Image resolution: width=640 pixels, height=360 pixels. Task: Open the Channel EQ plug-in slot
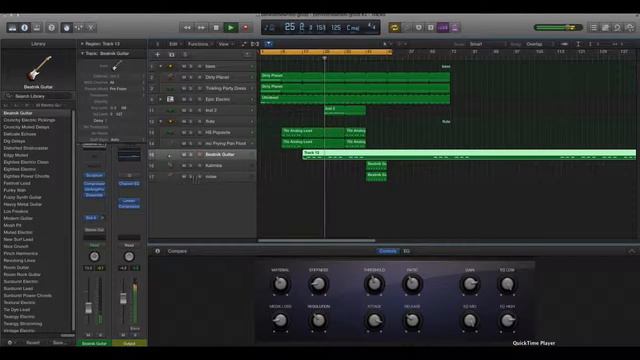[129, 184]
